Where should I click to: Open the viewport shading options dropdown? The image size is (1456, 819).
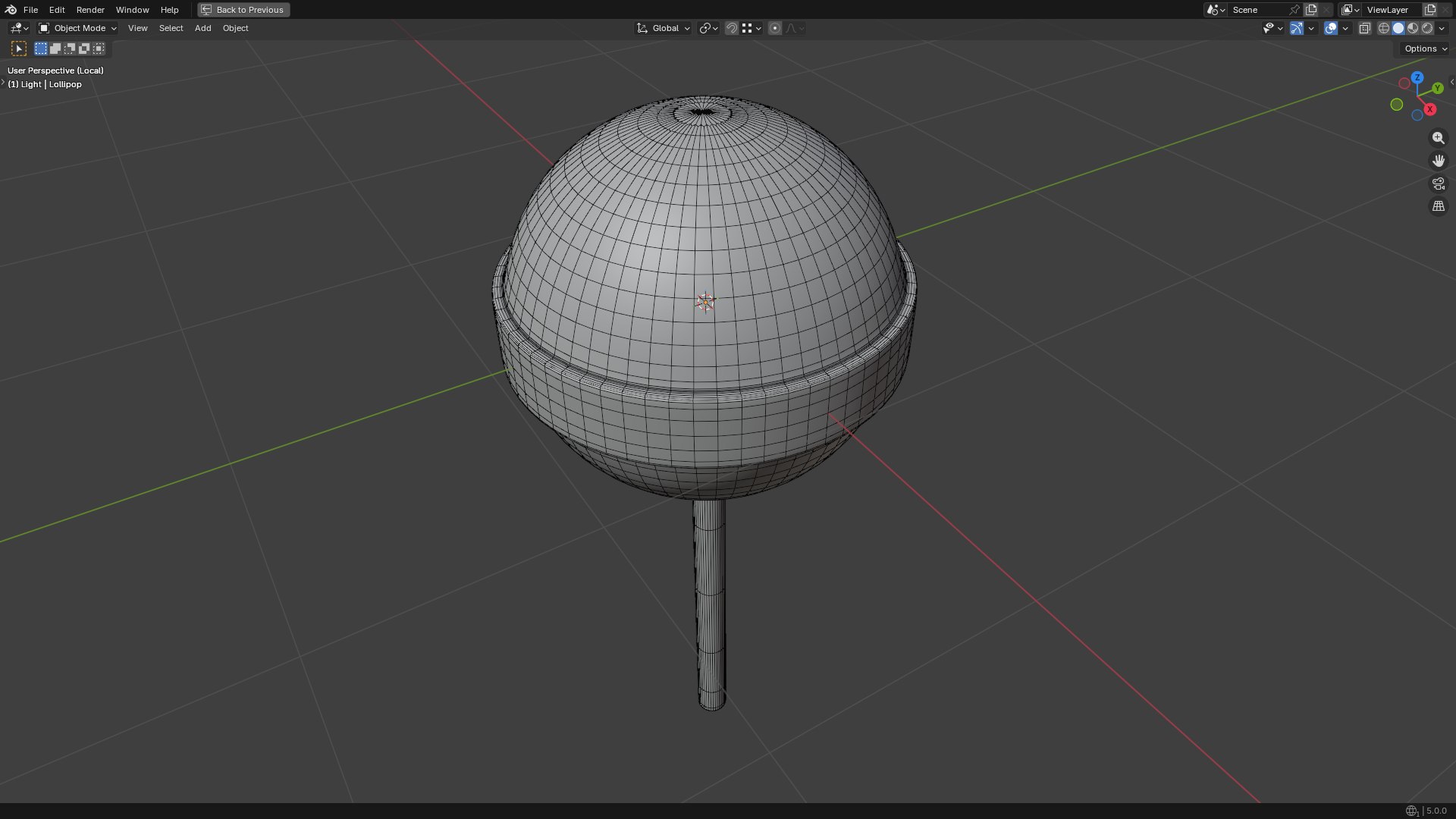tap(1442, 28)
